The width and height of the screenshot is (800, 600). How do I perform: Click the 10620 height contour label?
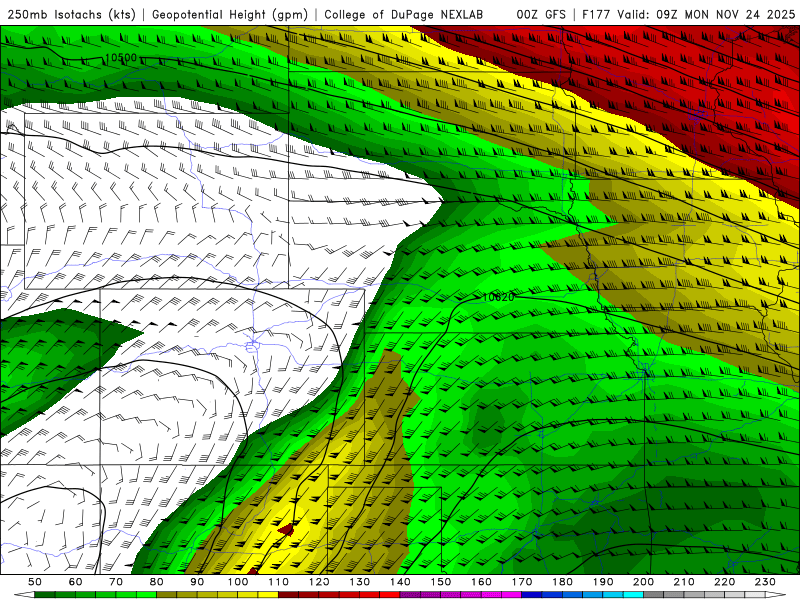pos(498,297)
